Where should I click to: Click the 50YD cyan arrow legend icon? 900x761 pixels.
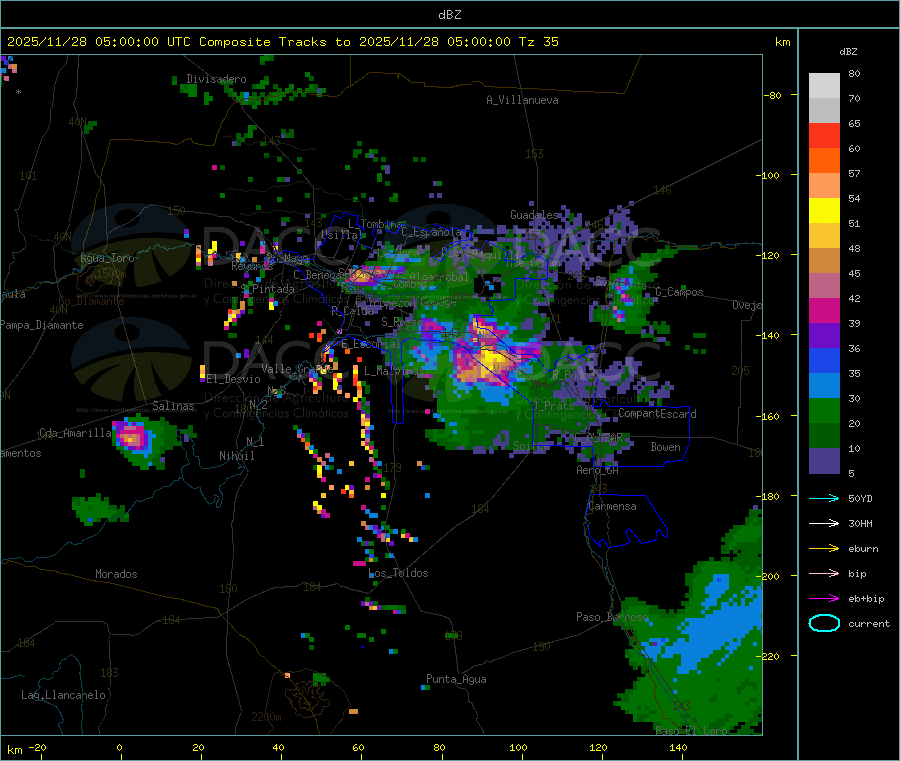click(824, 498)
